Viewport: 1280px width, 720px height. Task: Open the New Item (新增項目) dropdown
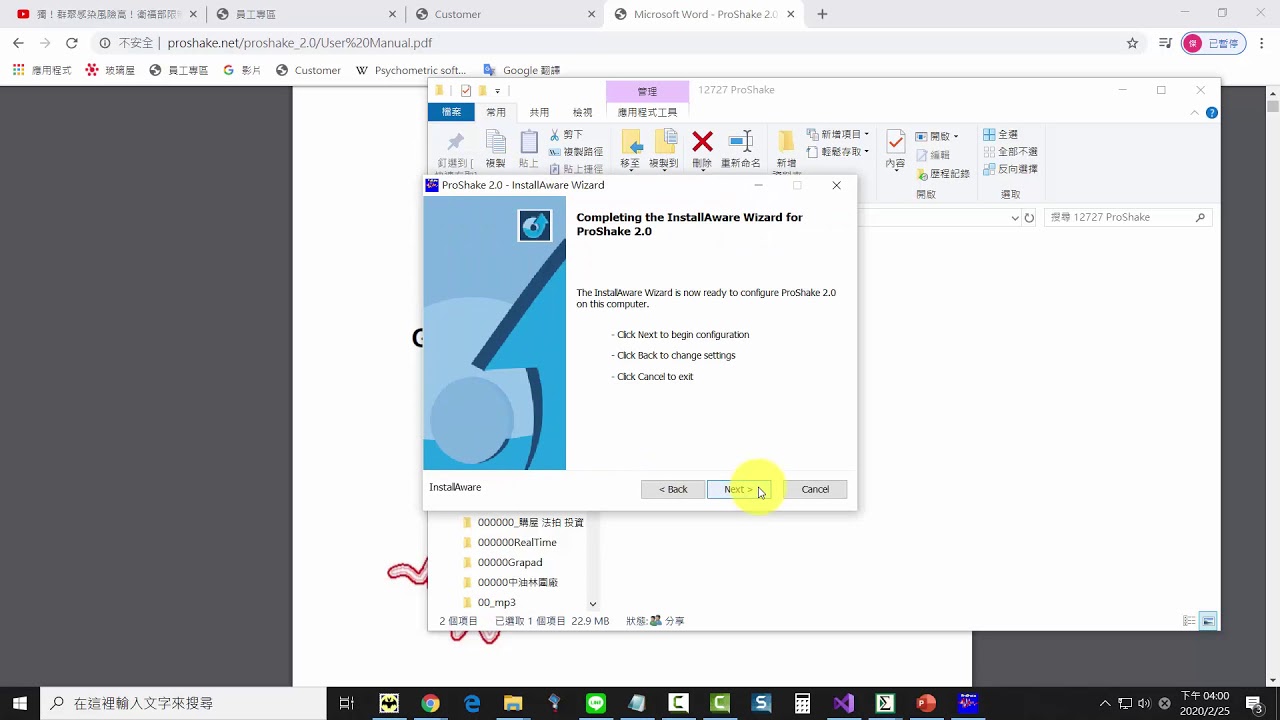coord(838,134)
